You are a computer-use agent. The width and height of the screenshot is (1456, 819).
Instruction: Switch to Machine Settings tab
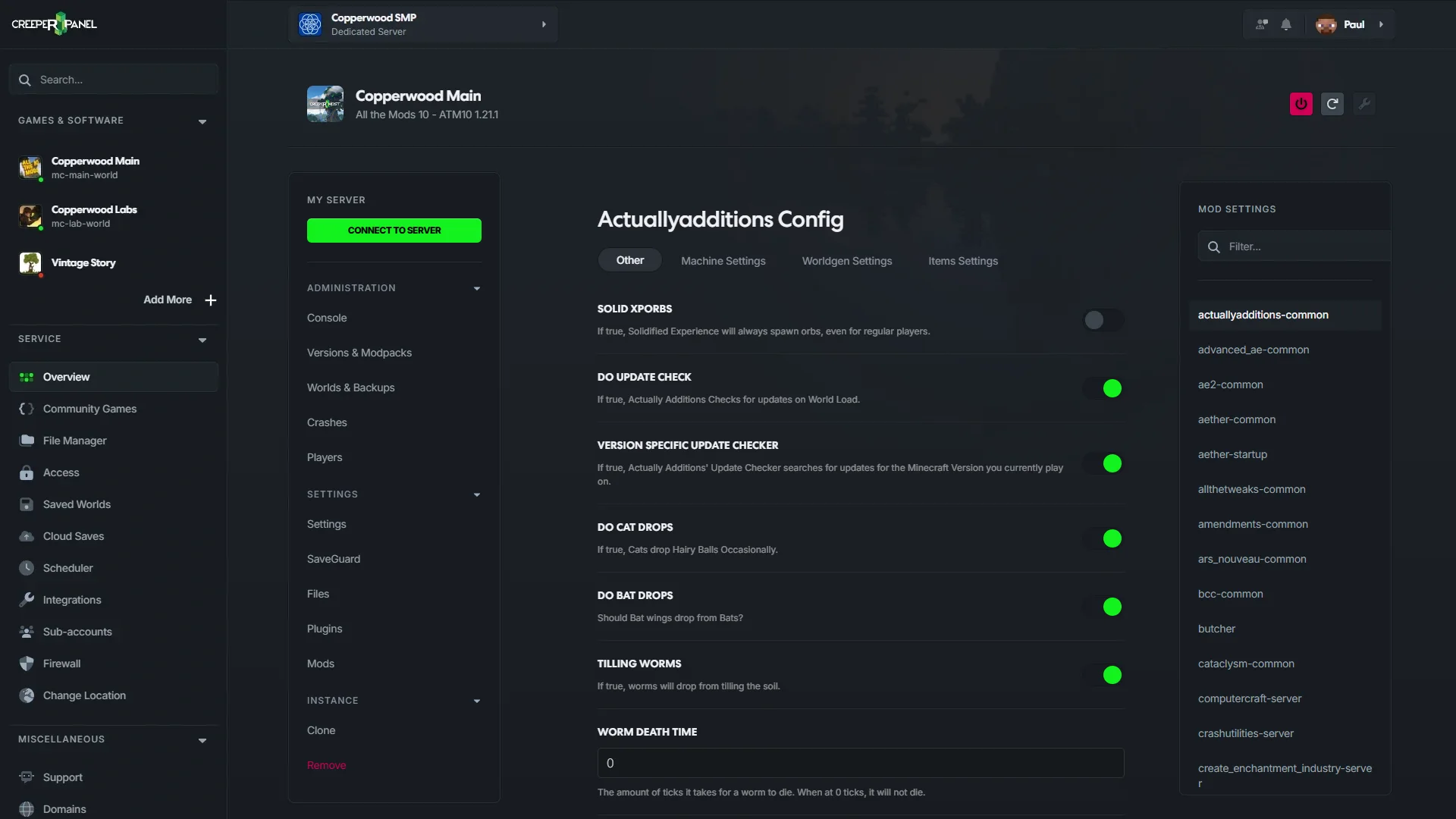click(x=723, y=261)
